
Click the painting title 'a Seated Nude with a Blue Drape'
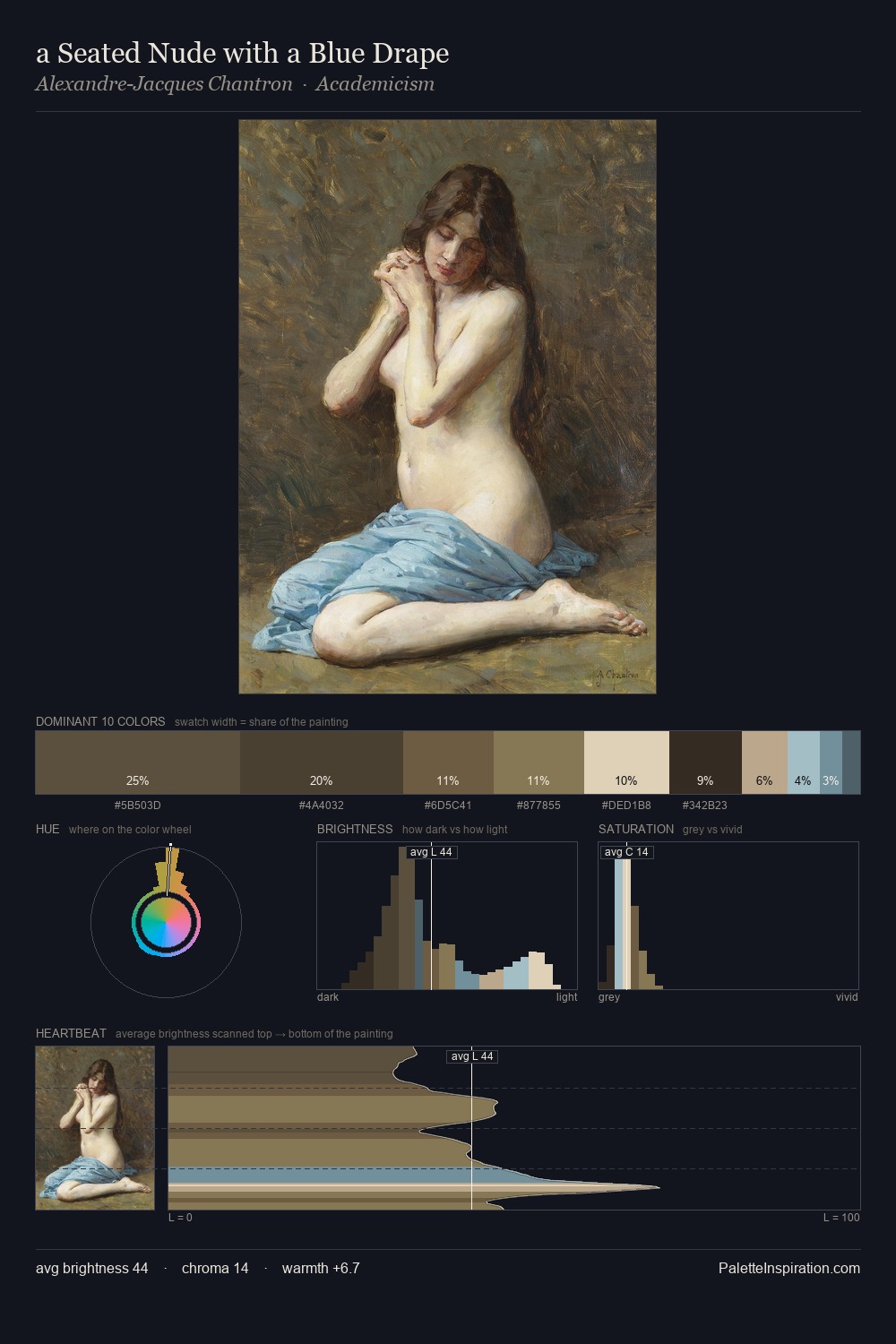(242, 54)
